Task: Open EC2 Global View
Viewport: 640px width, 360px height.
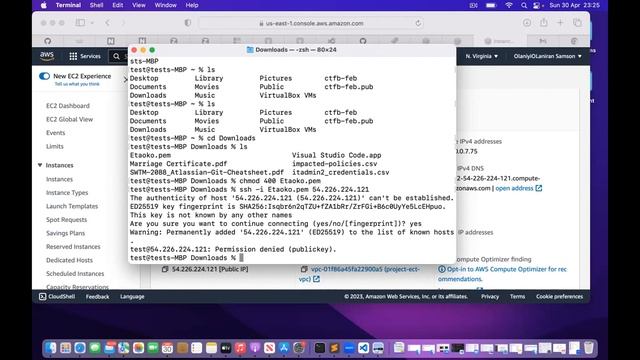Action: click(69, 119)
